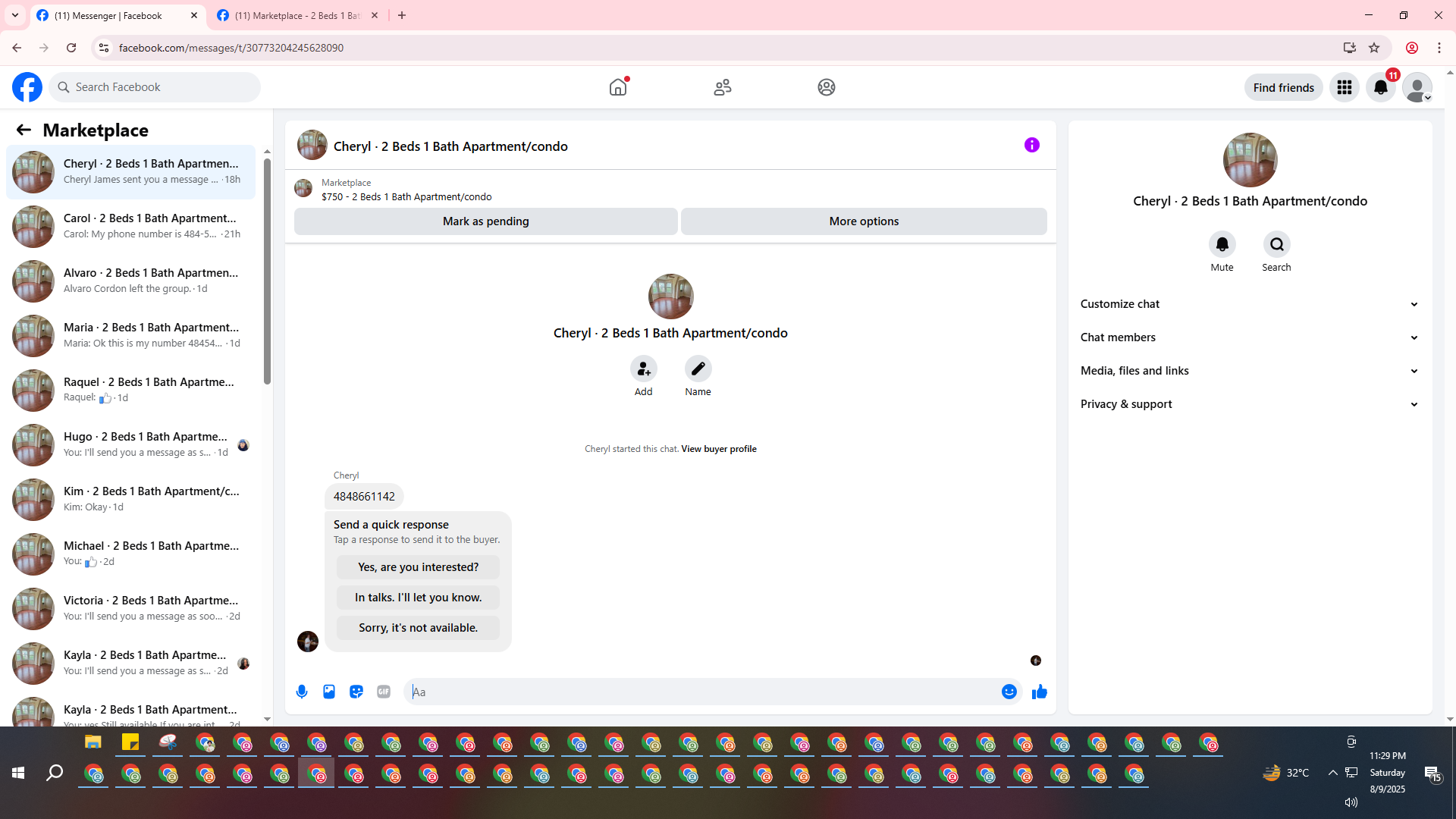Edit chat name with pencil icon

coord(698,369)
